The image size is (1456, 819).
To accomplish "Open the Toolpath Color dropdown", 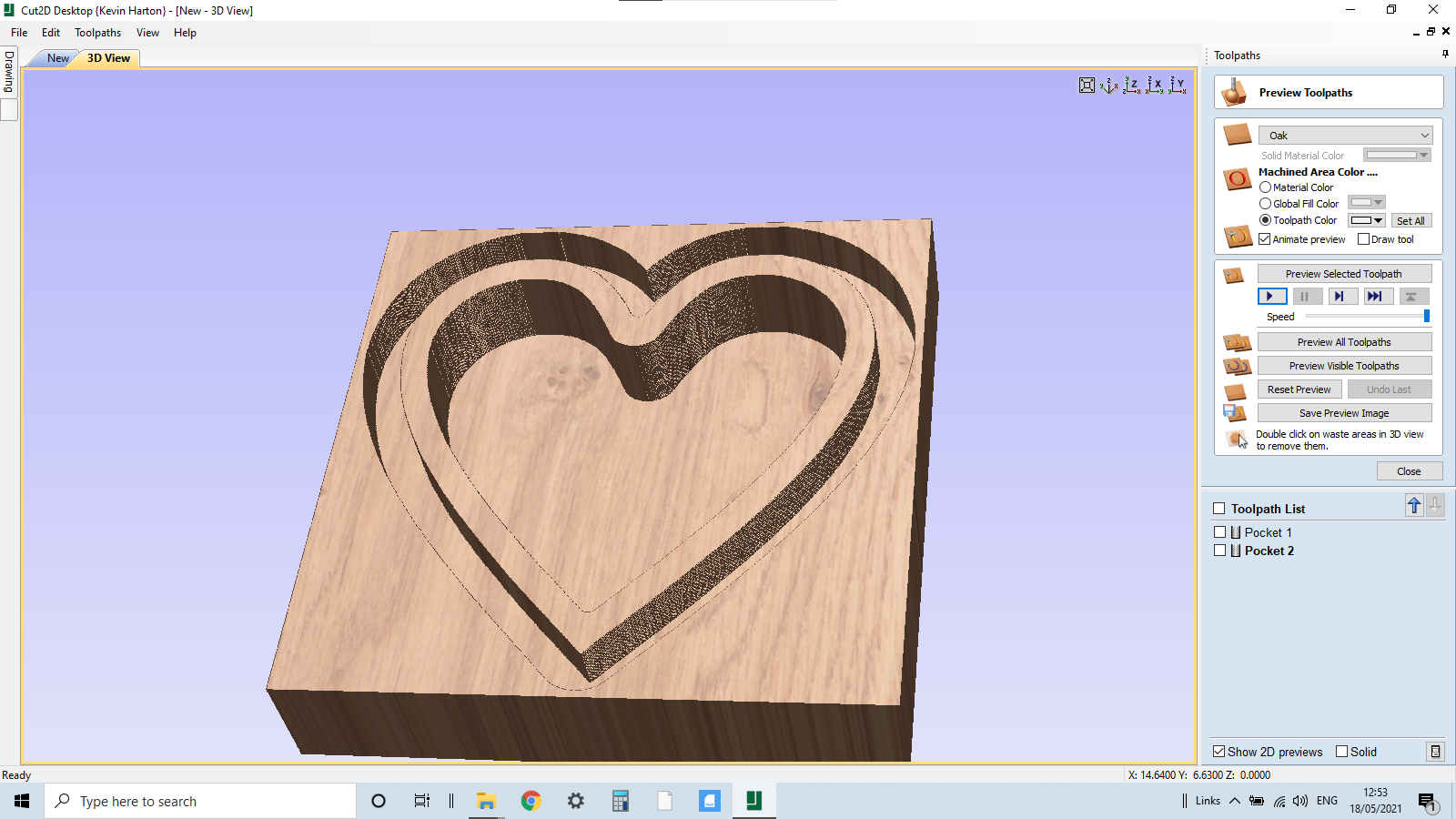I will pos(1367,220).
